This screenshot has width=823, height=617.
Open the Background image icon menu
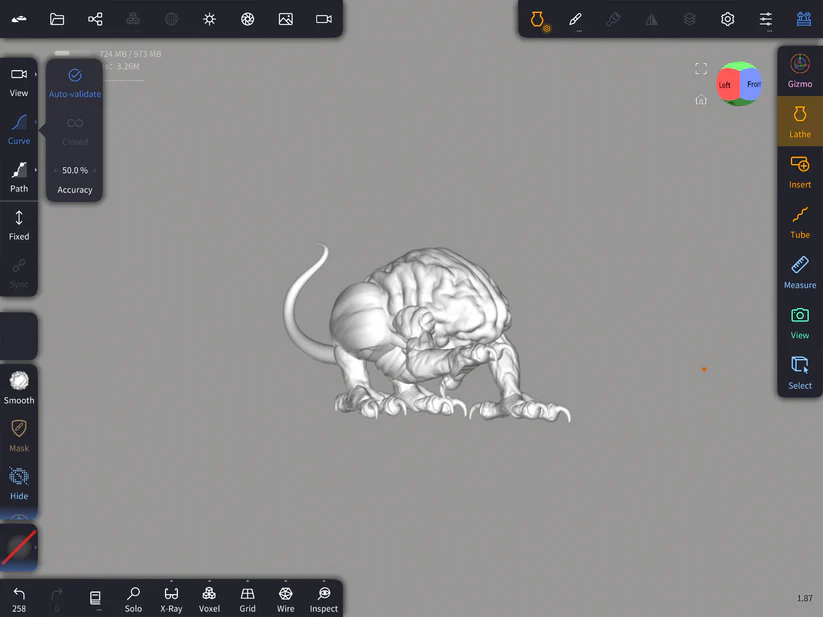point(286,19)
